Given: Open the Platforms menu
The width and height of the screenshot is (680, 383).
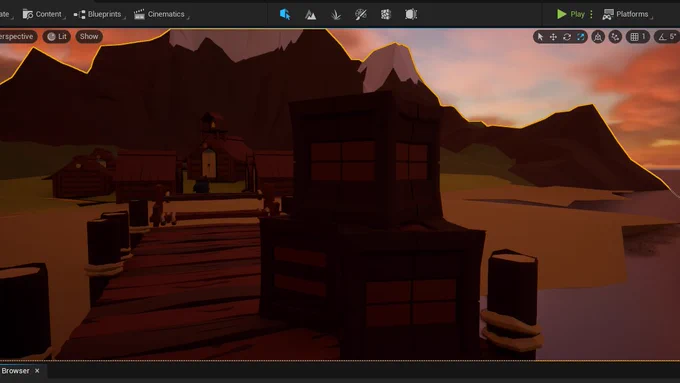Looking at the screenshot, I should (x=627, y=14).
